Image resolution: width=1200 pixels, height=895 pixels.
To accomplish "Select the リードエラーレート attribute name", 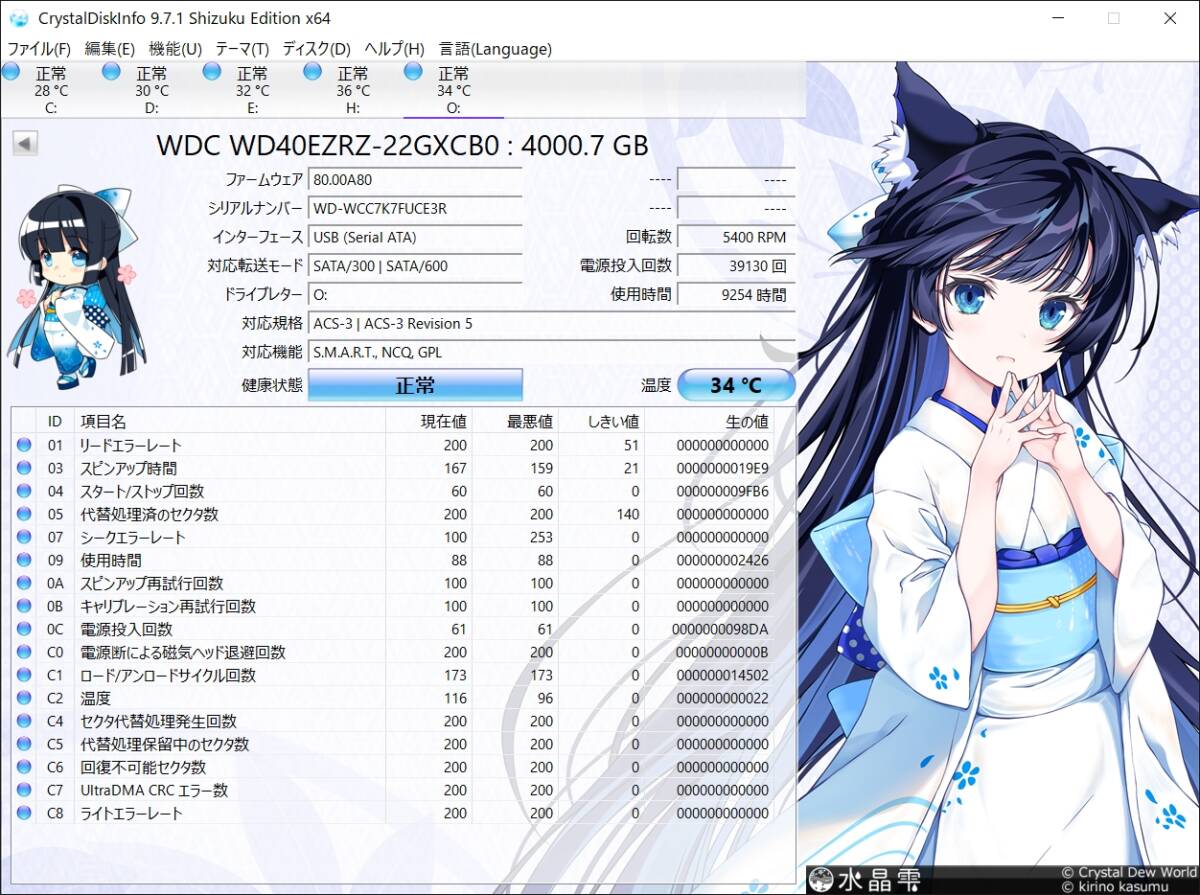I will click(131, 445).
